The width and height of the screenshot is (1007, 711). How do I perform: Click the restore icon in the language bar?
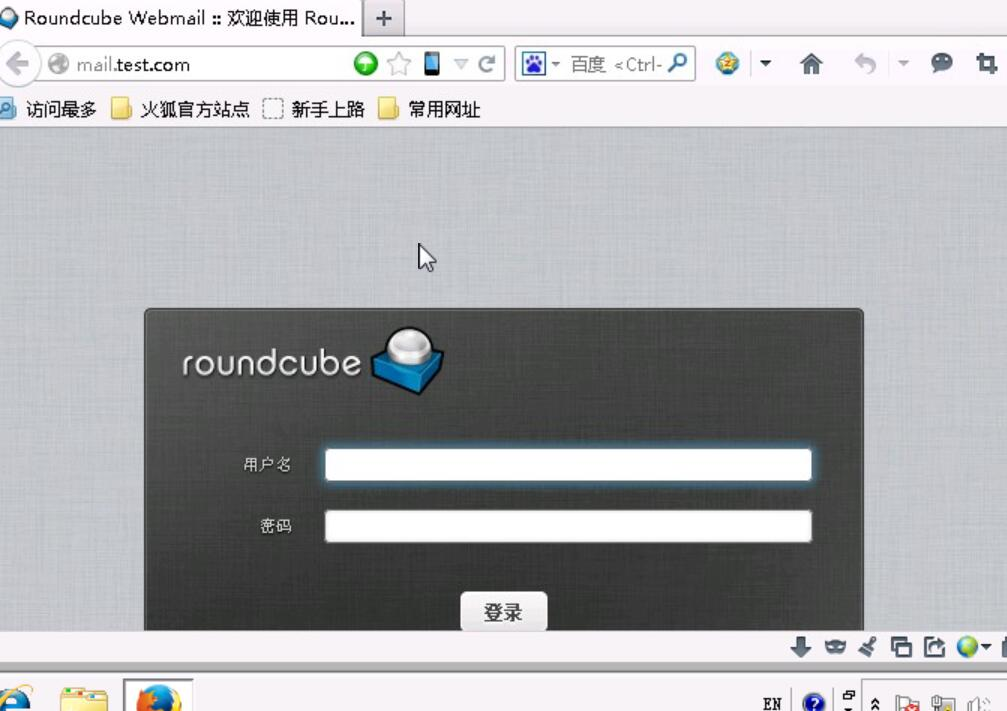pos(848,695)
